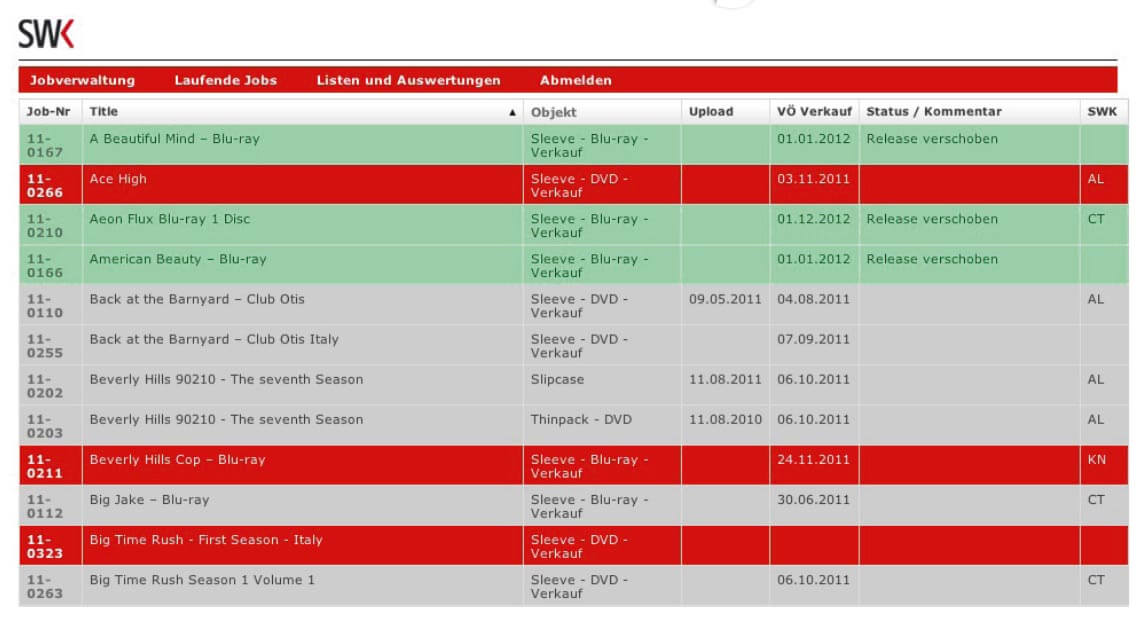Sort by Objekt column header

point(553,112)
